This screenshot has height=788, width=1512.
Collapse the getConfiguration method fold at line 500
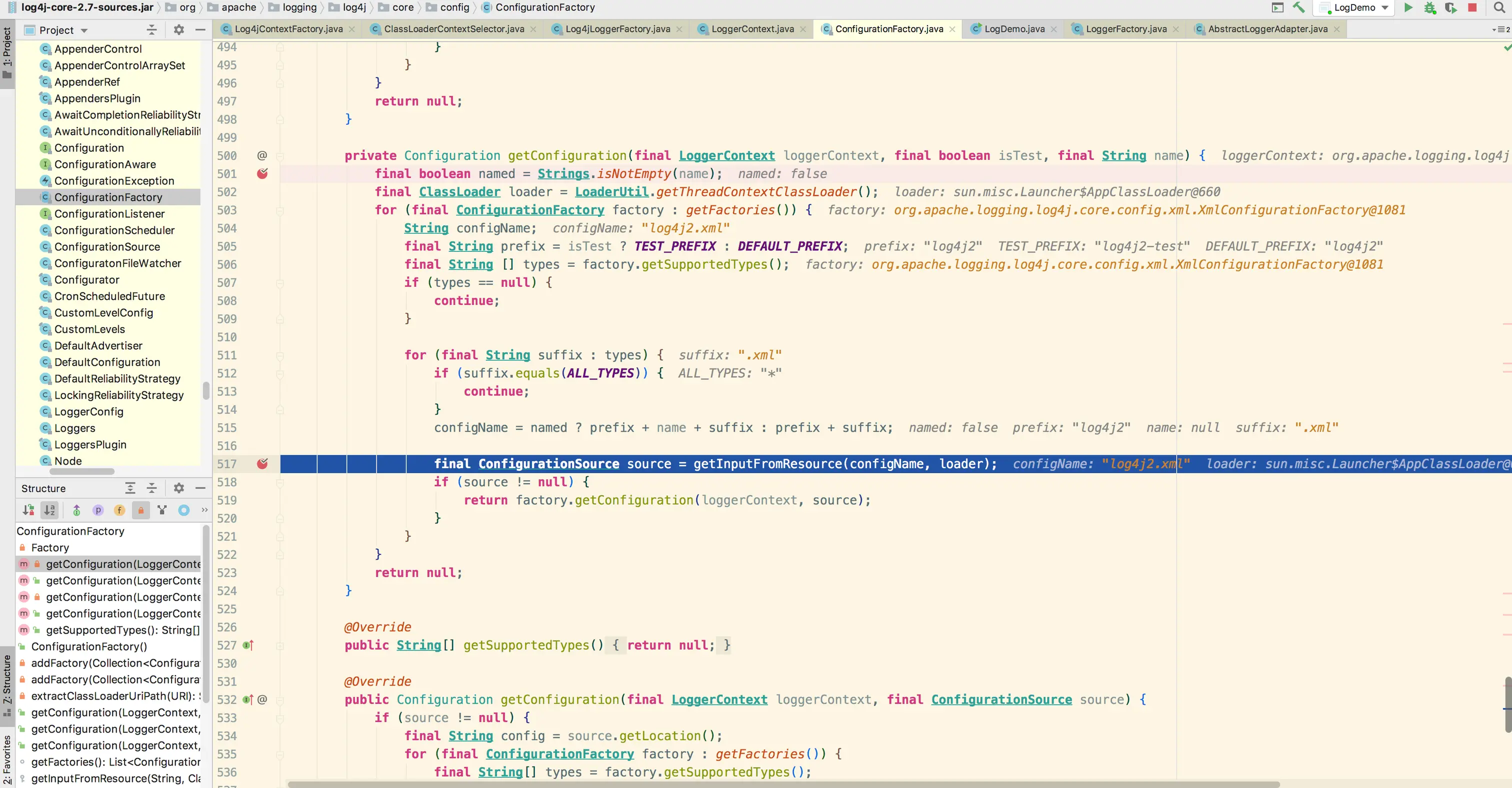pos(280,156)
